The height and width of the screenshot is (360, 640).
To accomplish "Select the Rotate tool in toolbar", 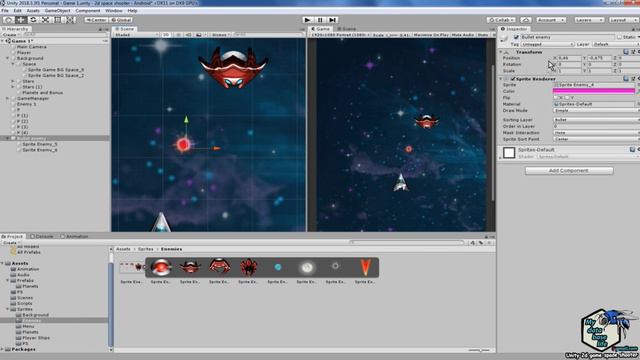I will tap(33, 20).
